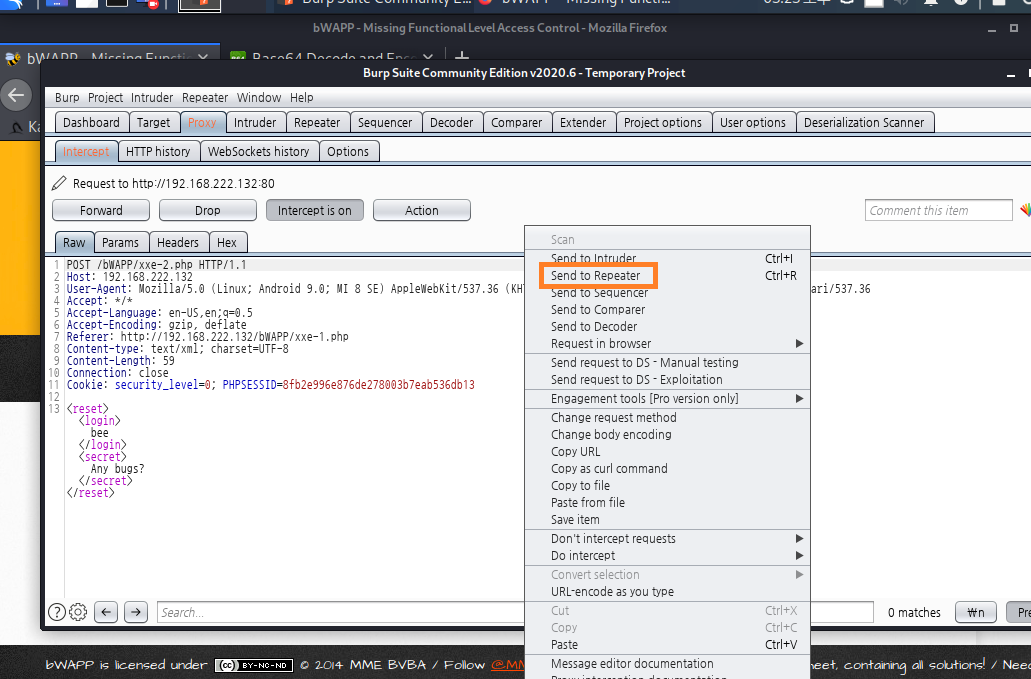Click the \n button in search bar

tap(976, 612)
